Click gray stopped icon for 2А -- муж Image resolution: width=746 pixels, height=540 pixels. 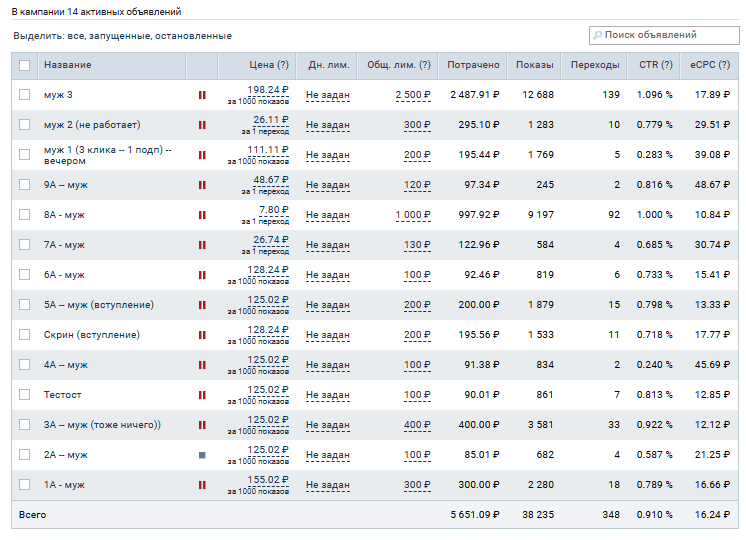coord(202,455)
